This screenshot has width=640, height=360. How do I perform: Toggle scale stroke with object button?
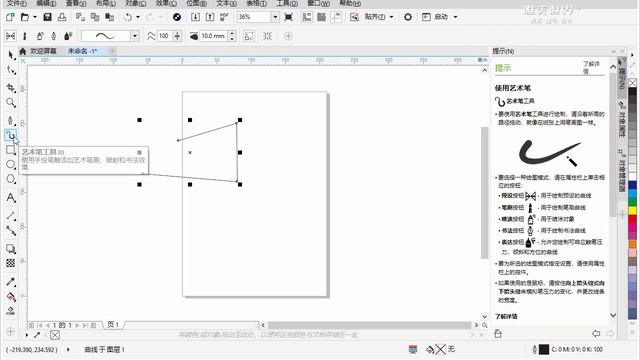(x=249, y=36)
